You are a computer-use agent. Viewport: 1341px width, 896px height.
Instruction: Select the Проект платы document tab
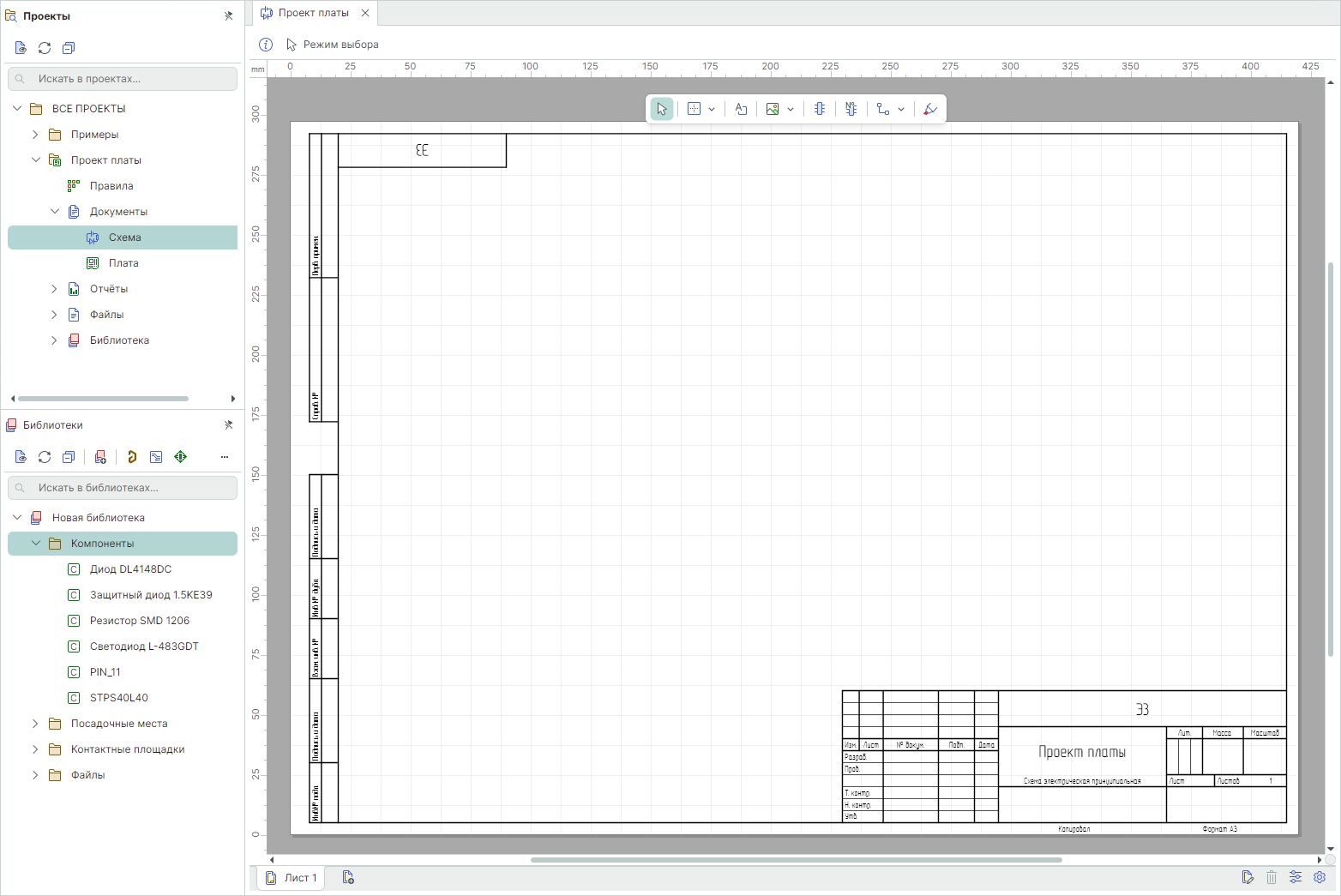[313, 13]
